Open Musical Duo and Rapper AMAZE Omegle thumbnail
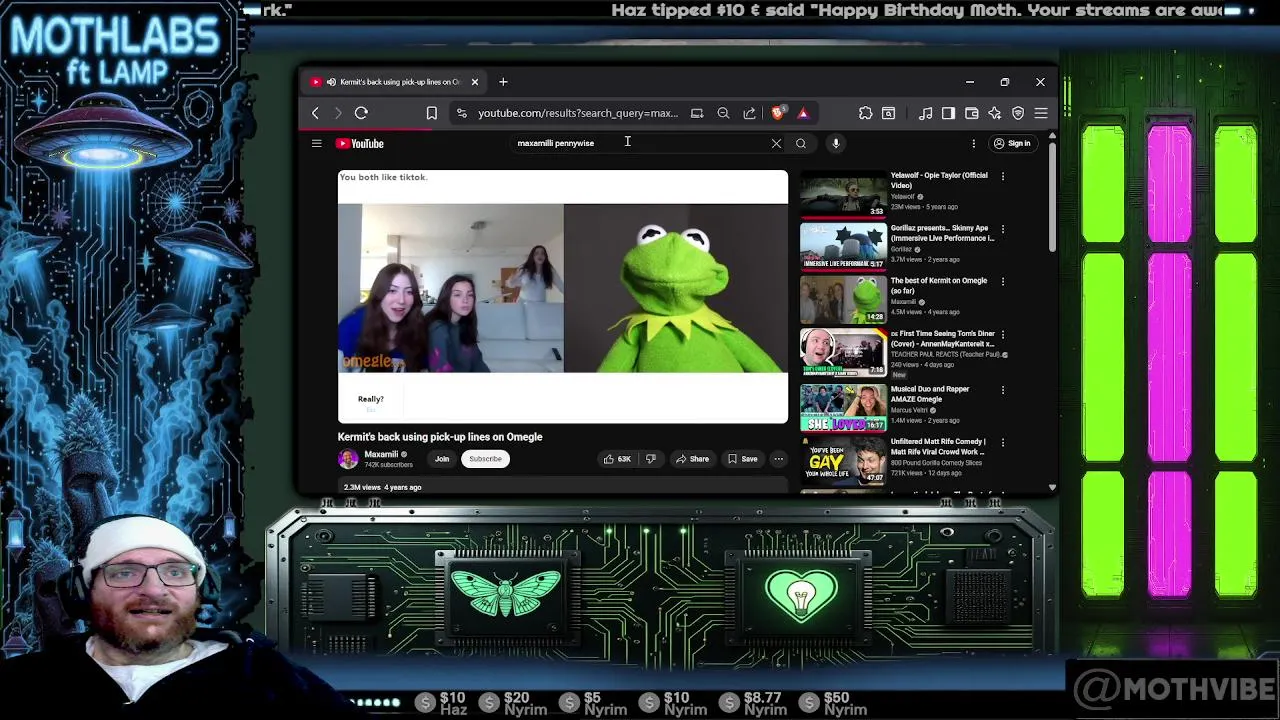Viewport: 1280px width, 720px height. pyautogui.click(x=842, y=407)
